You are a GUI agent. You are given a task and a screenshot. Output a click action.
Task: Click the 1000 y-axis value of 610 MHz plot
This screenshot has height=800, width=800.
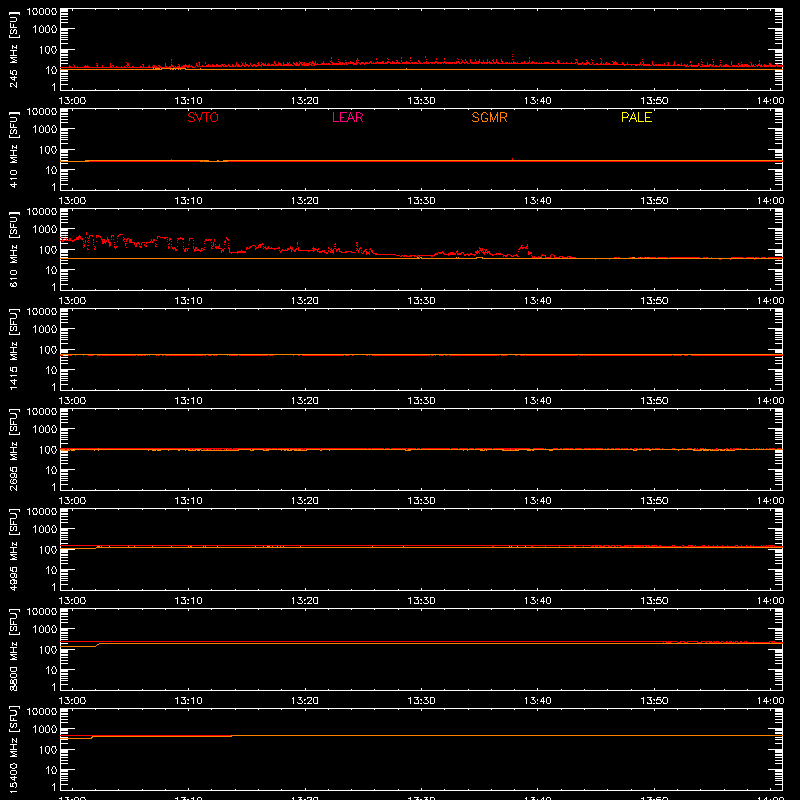coord(45,230)
